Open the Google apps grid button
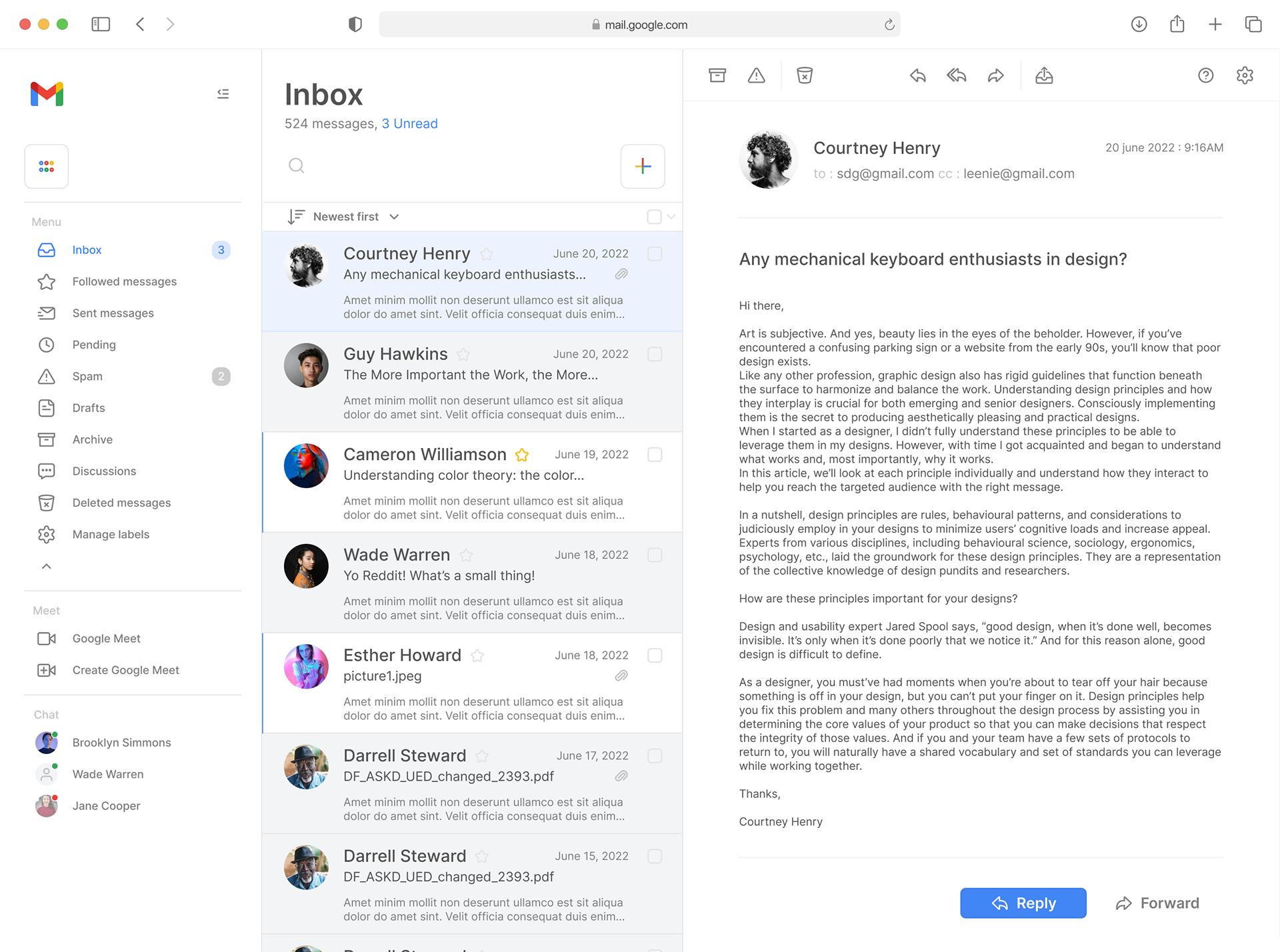Image resolution: width=1280 pixels, height=952 pixels. coord(47,167)
